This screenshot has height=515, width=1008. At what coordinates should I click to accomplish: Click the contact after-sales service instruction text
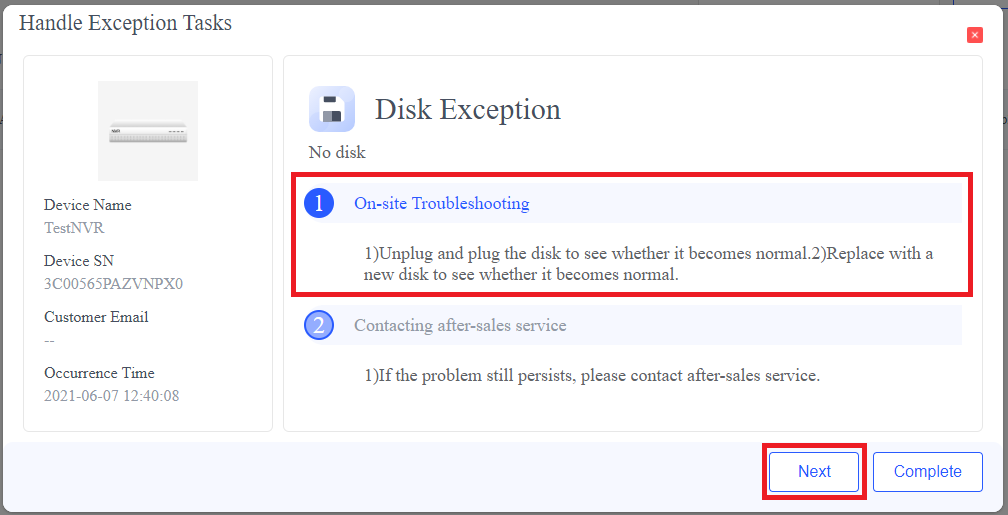pos(591,376)
